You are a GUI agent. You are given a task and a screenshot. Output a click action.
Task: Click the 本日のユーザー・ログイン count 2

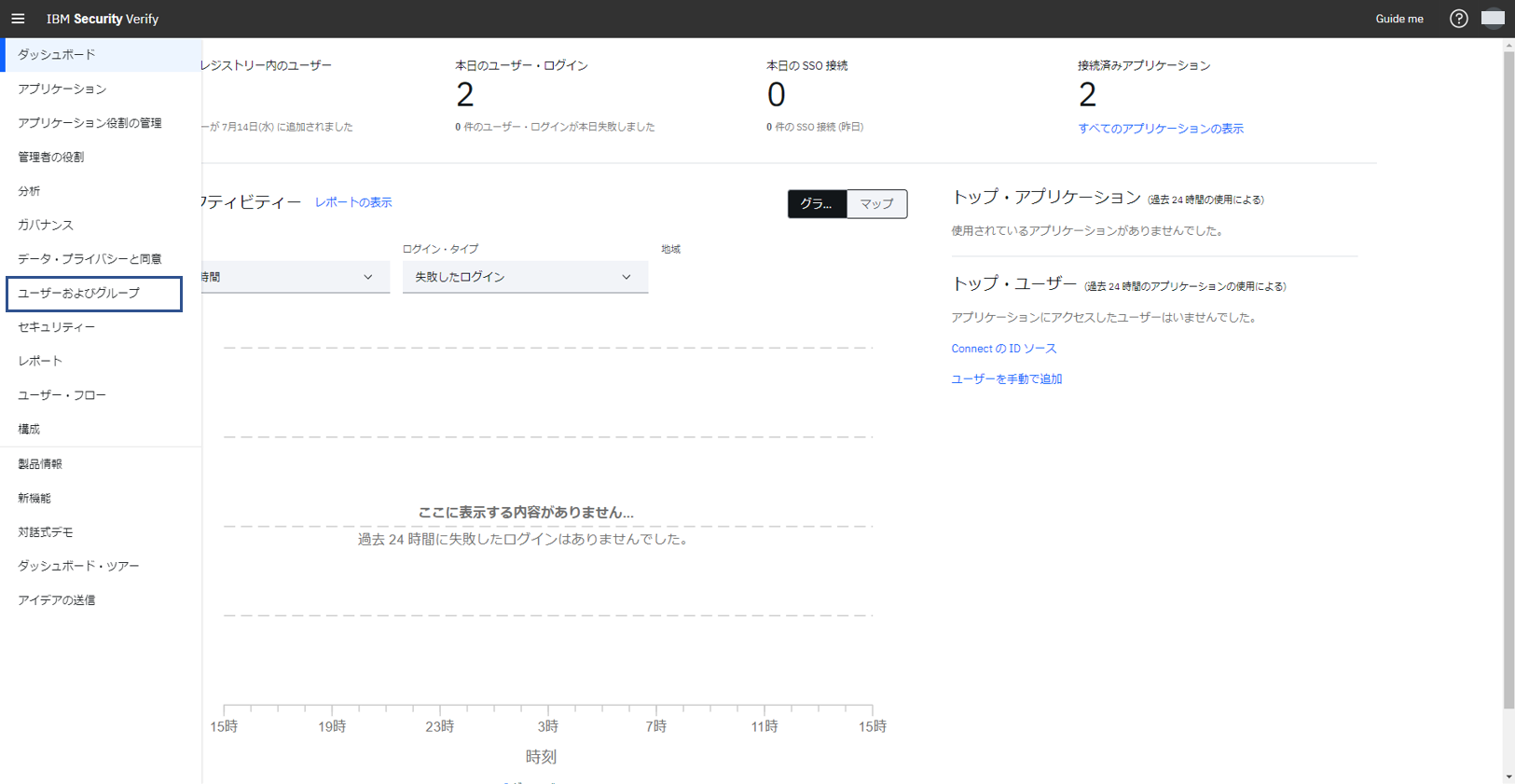tap(464, 95)
